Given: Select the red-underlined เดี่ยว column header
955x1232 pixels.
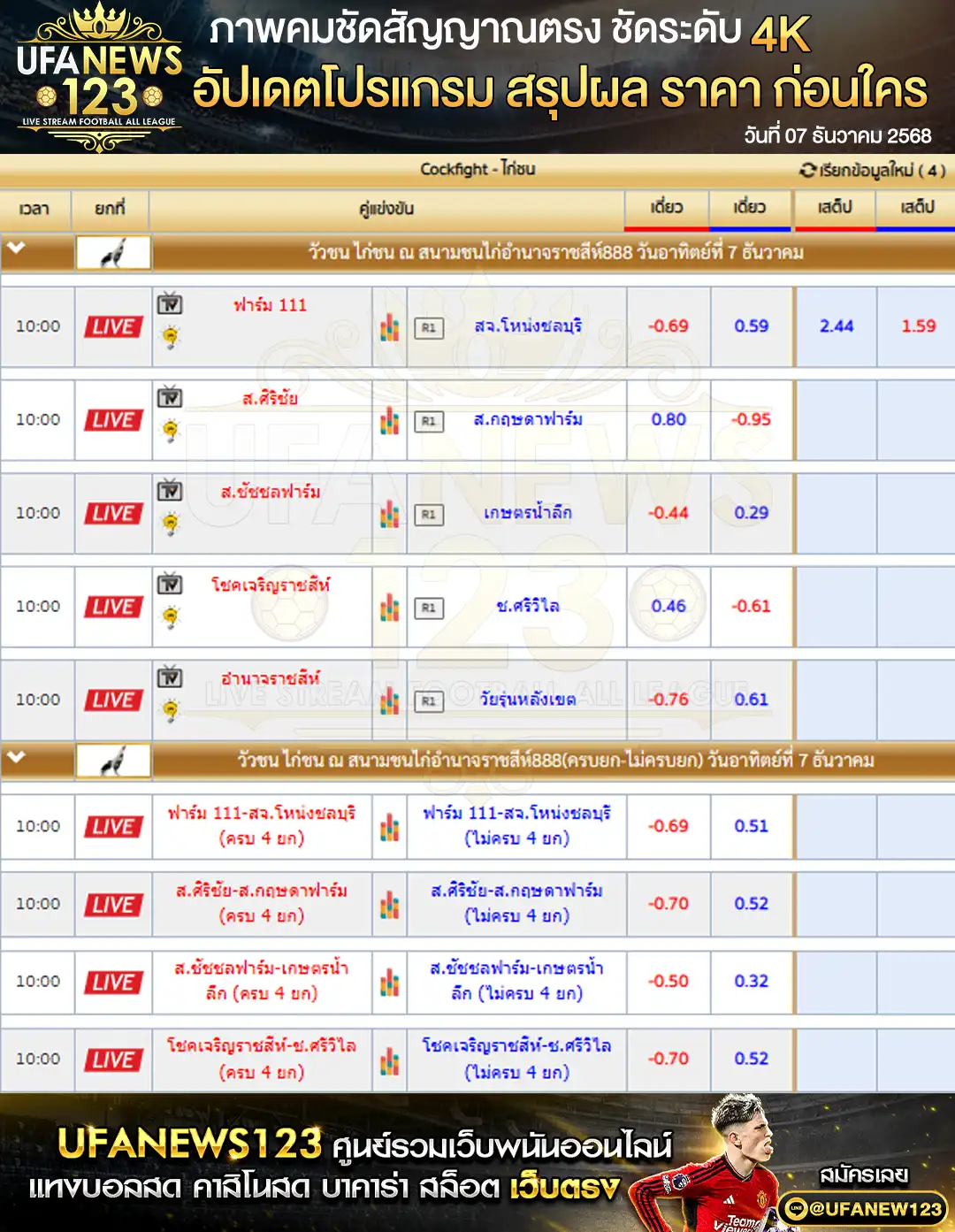Looking at the screenshot, I should [667, 208].
